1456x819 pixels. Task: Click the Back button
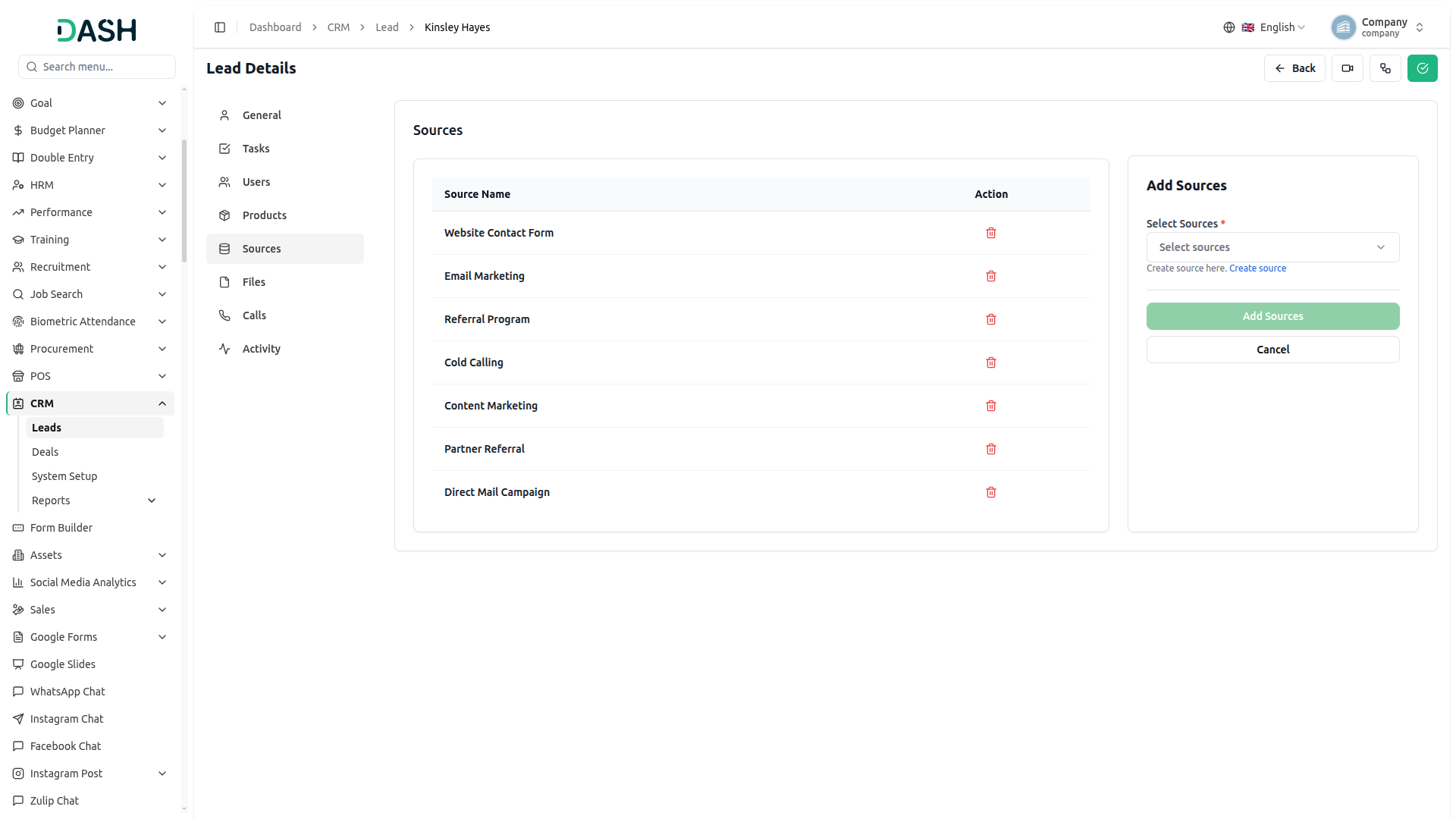click(1294, 68)
